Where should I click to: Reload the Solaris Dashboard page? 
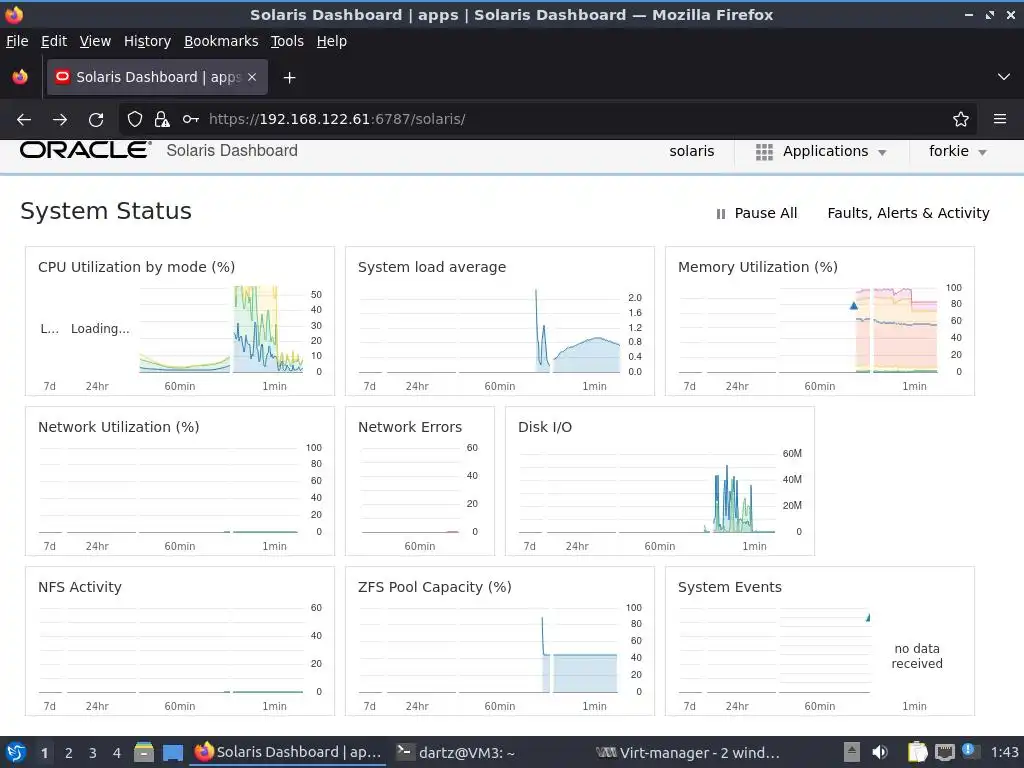[x=96, y=120]
